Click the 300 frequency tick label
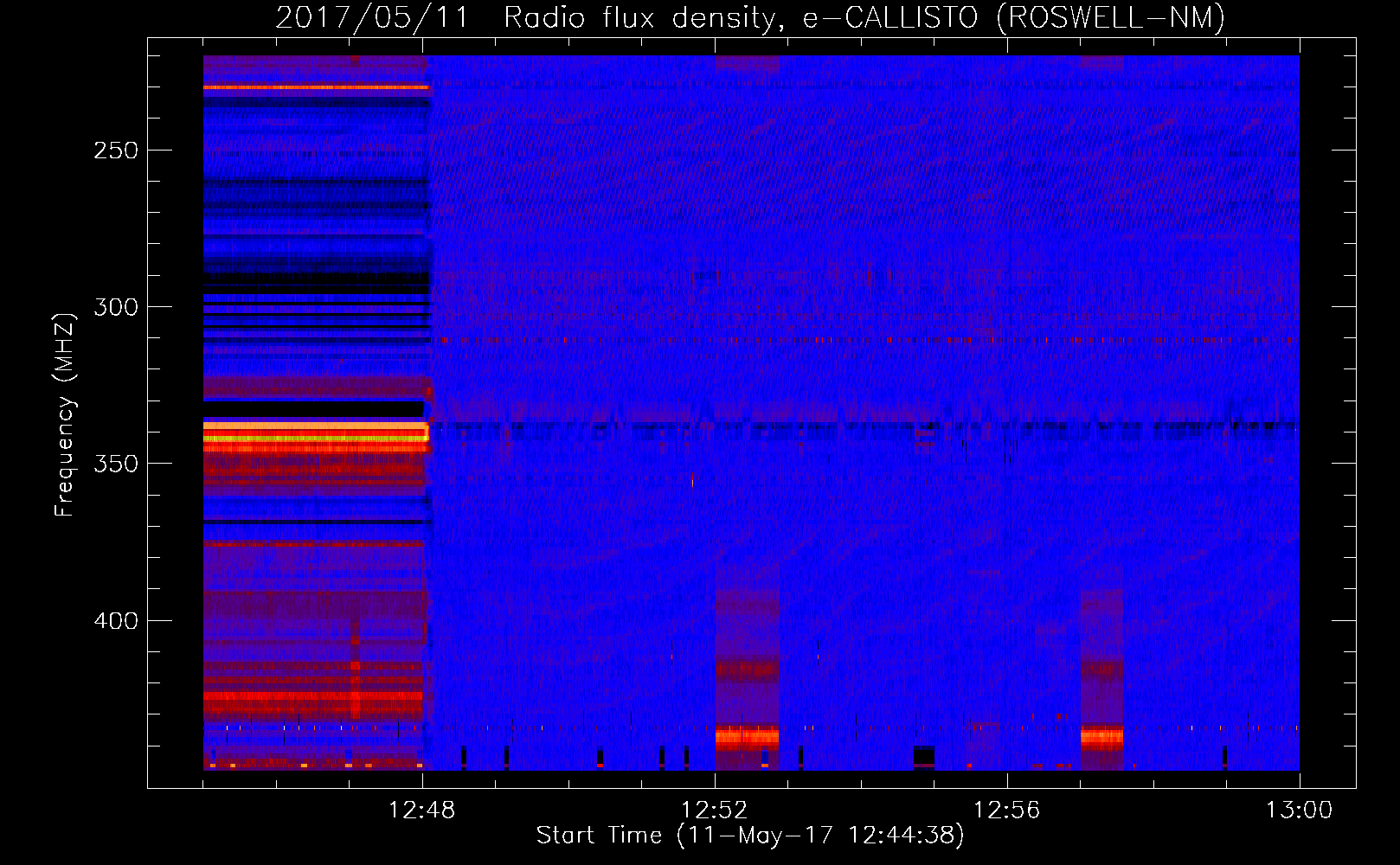This screenshot has height=865, width=1400. [116, 307]
